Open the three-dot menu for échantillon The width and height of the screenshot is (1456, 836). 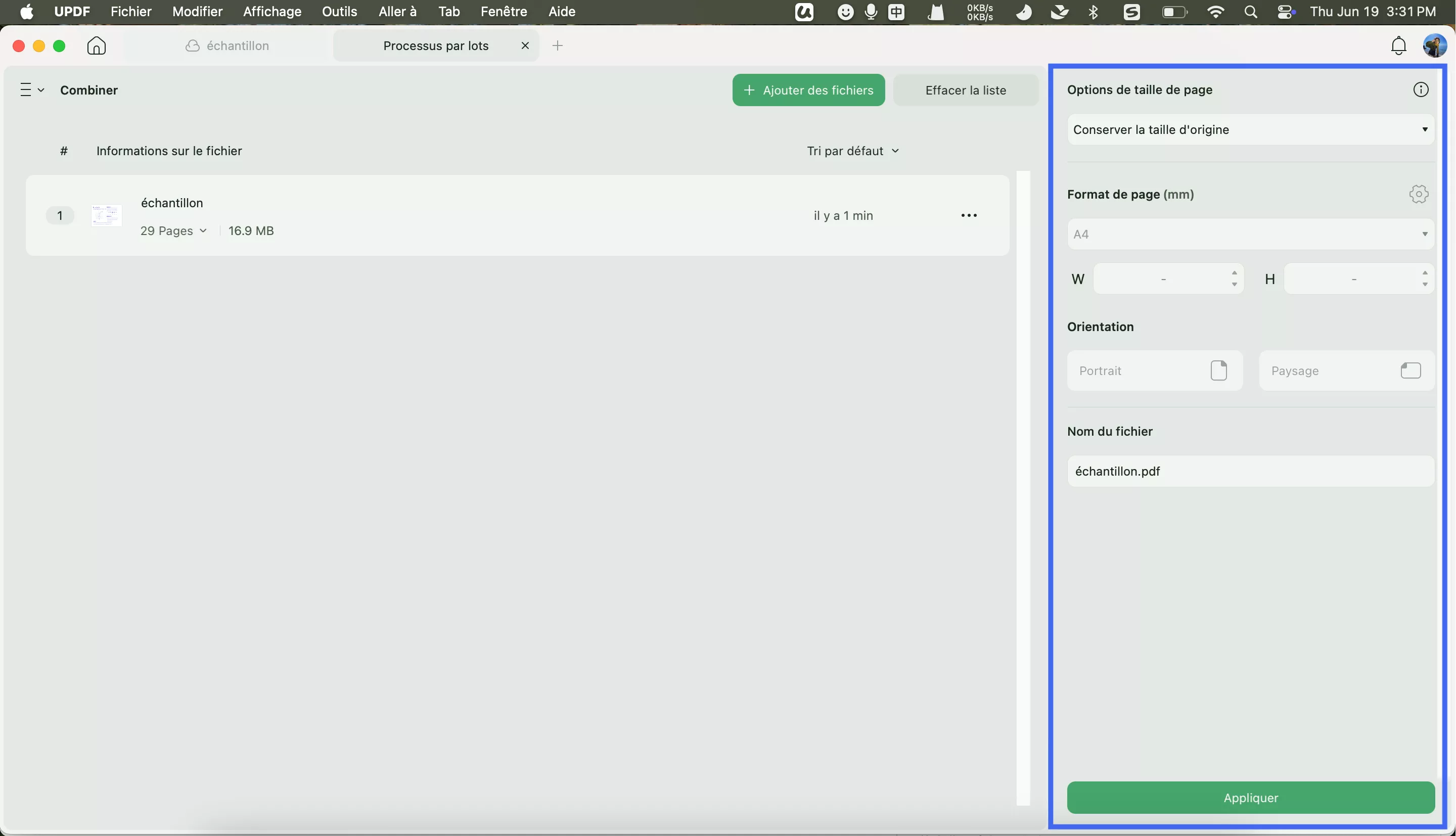(x=969, y=215)
